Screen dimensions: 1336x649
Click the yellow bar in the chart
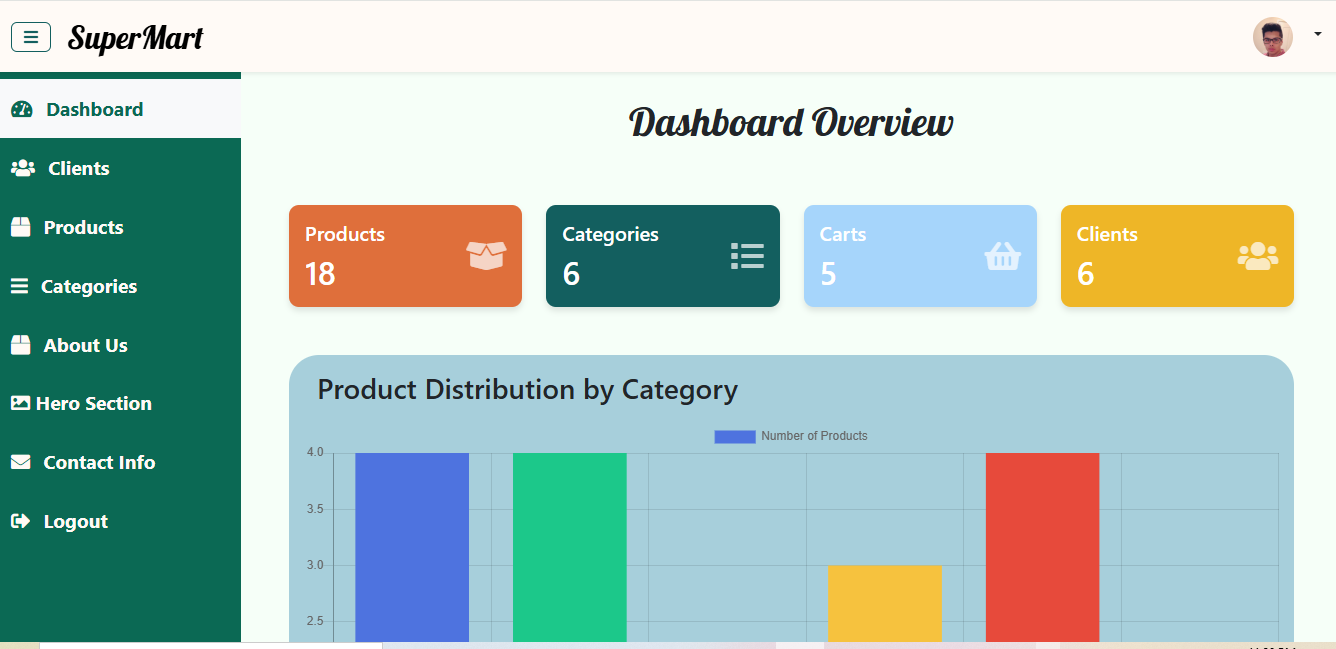click(x=884, y=602)
